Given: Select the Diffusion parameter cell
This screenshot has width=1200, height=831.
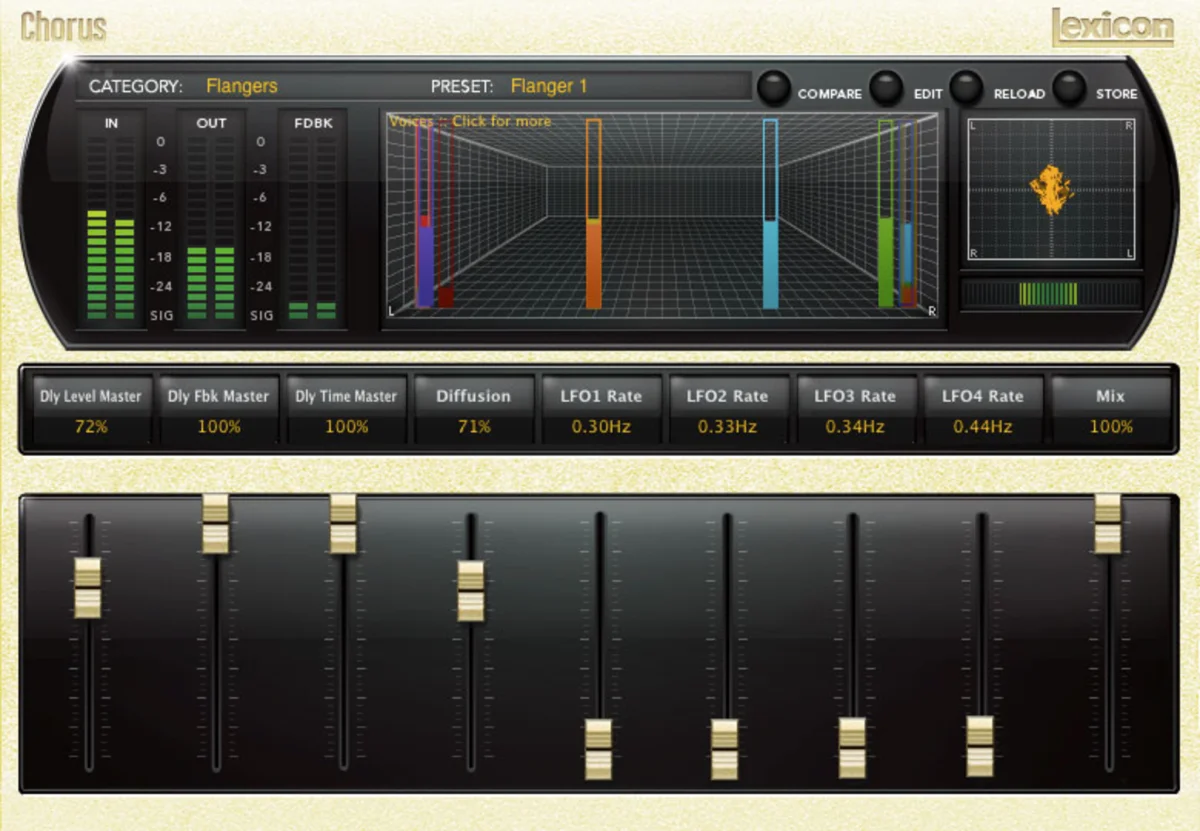Looking at the screenshot, I should [474, 410].
